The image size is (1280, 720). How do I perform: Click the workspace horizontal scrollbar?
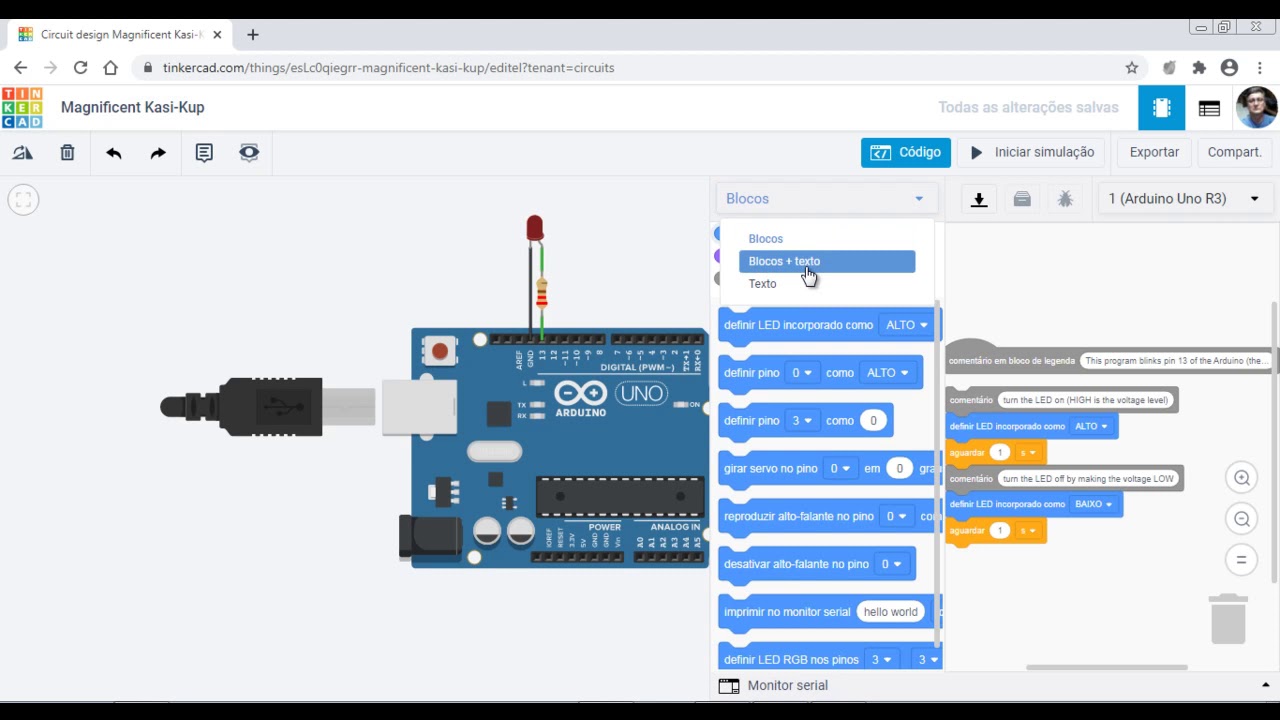click(1106, 667)
